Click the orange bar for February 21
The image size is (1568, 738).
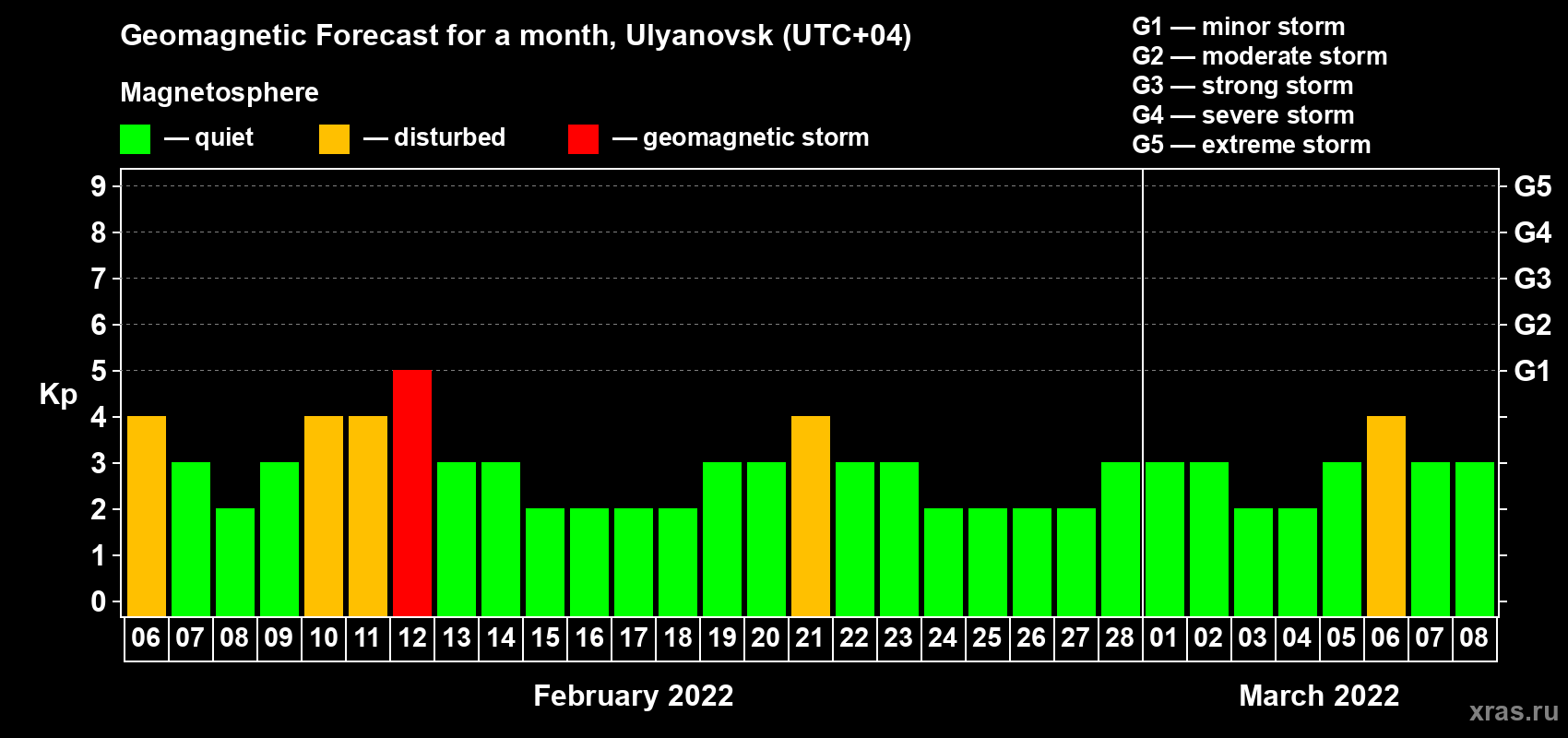[x=811, y=517]
